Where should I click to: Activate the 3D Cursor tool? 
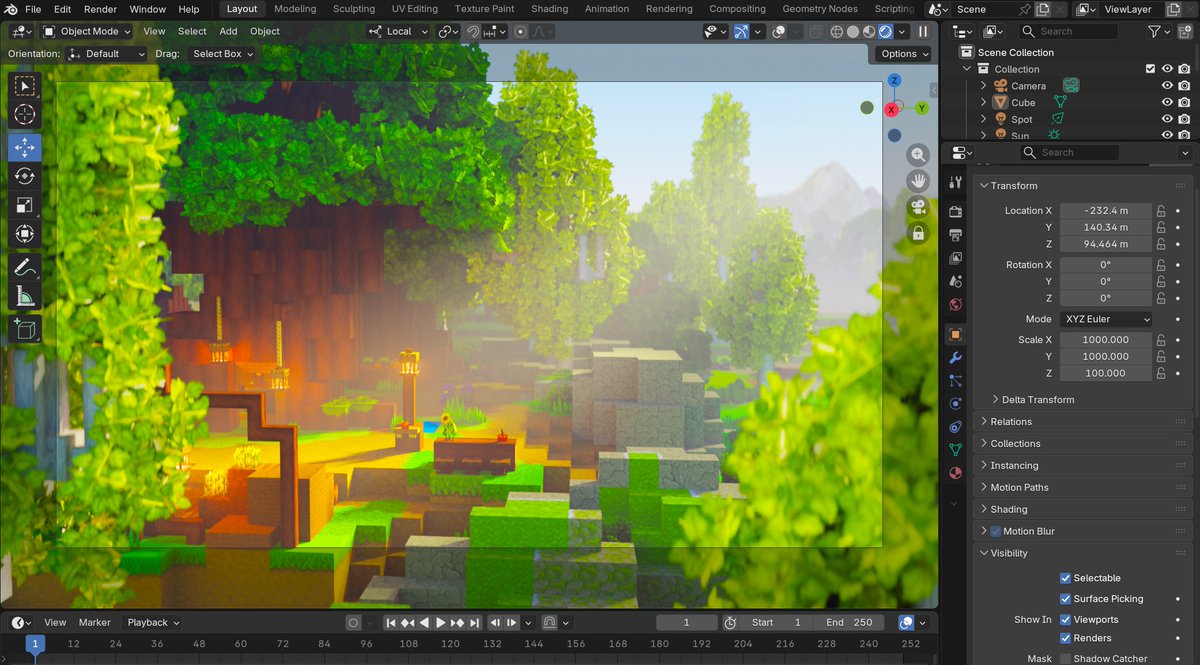pyautogui.click(x=25, y=115)
